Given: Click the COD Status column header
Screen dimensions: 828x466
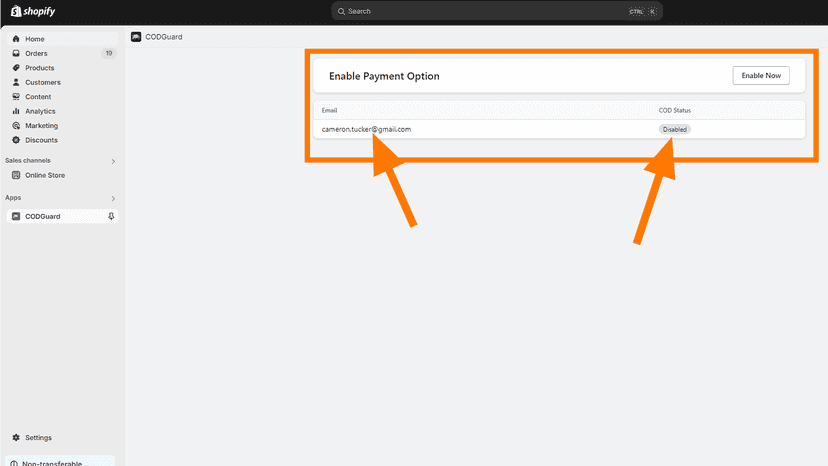Looking at the screenshot, I should pyautogui.click(x=674, y=110).
